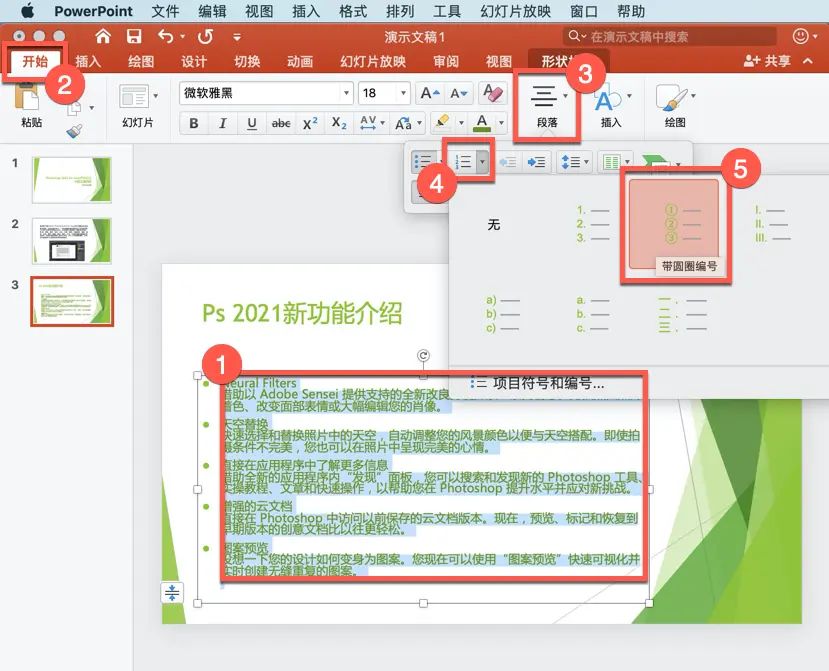Click the Home icon in title bar
The image size is (829, 671).
click(x=103, y=36)
